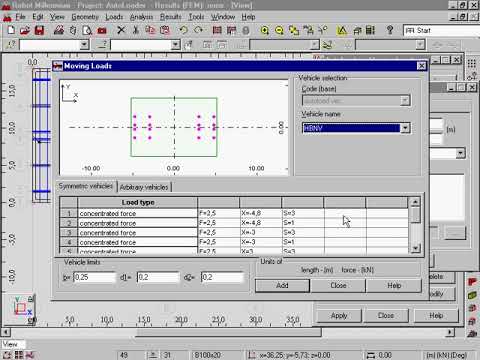The image size is (480, 360).
Task: Click the Help button beside Apply in the background dialog
Action: pos(436,315)
